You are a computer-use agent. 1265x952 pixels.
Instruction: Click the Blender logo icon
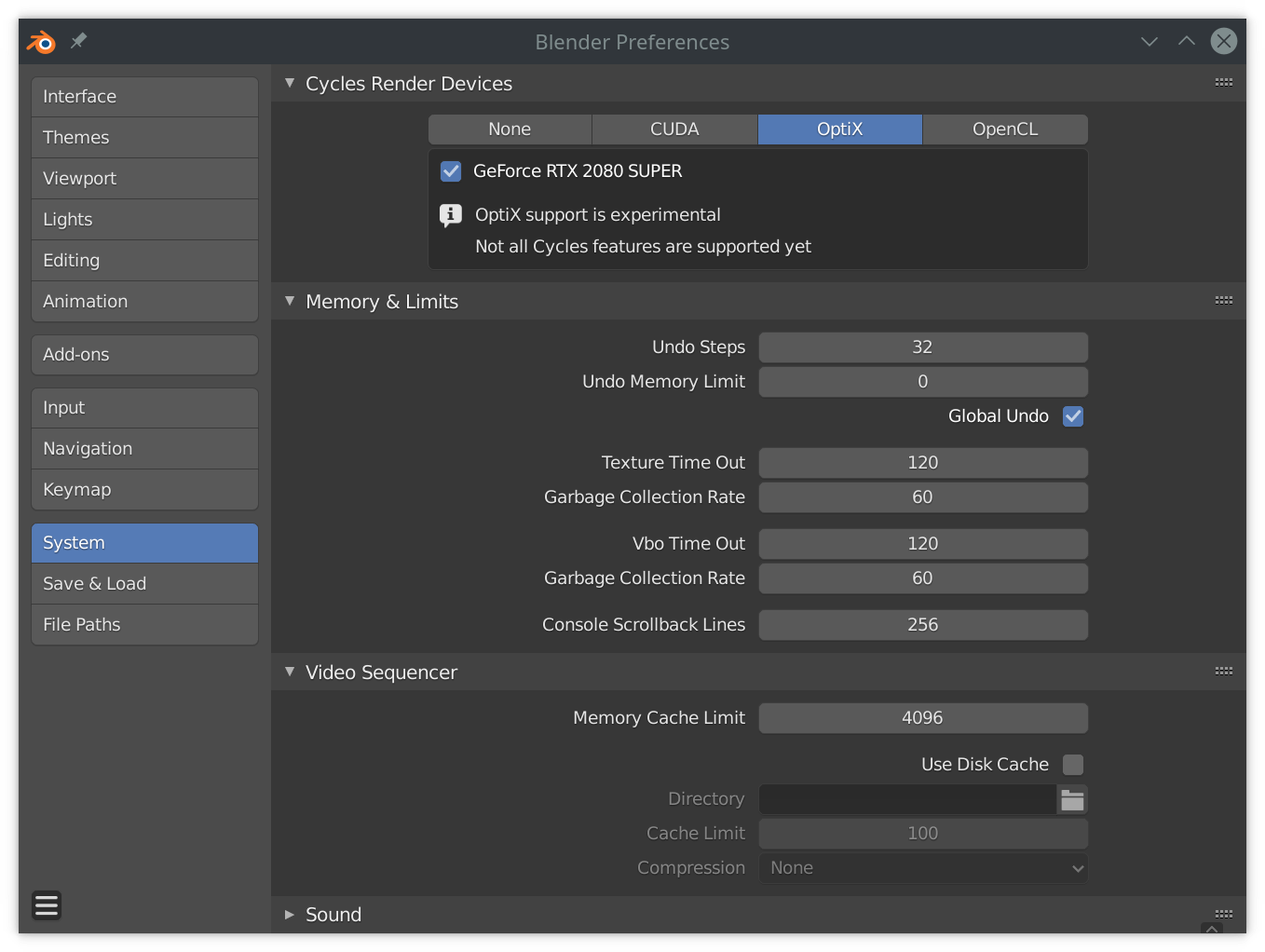click(41, 42)
